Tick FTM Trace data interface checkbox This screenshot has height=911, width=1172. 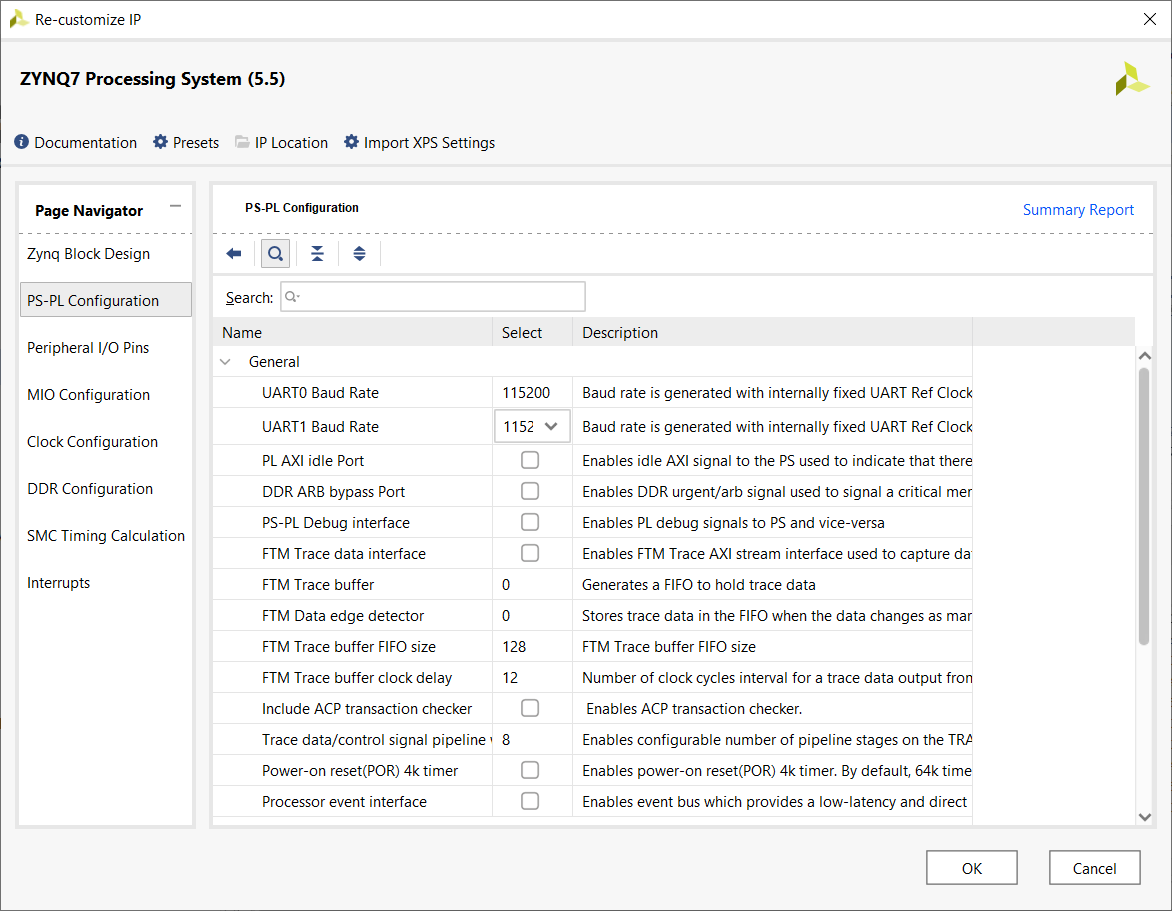click(x=530, y=553)
